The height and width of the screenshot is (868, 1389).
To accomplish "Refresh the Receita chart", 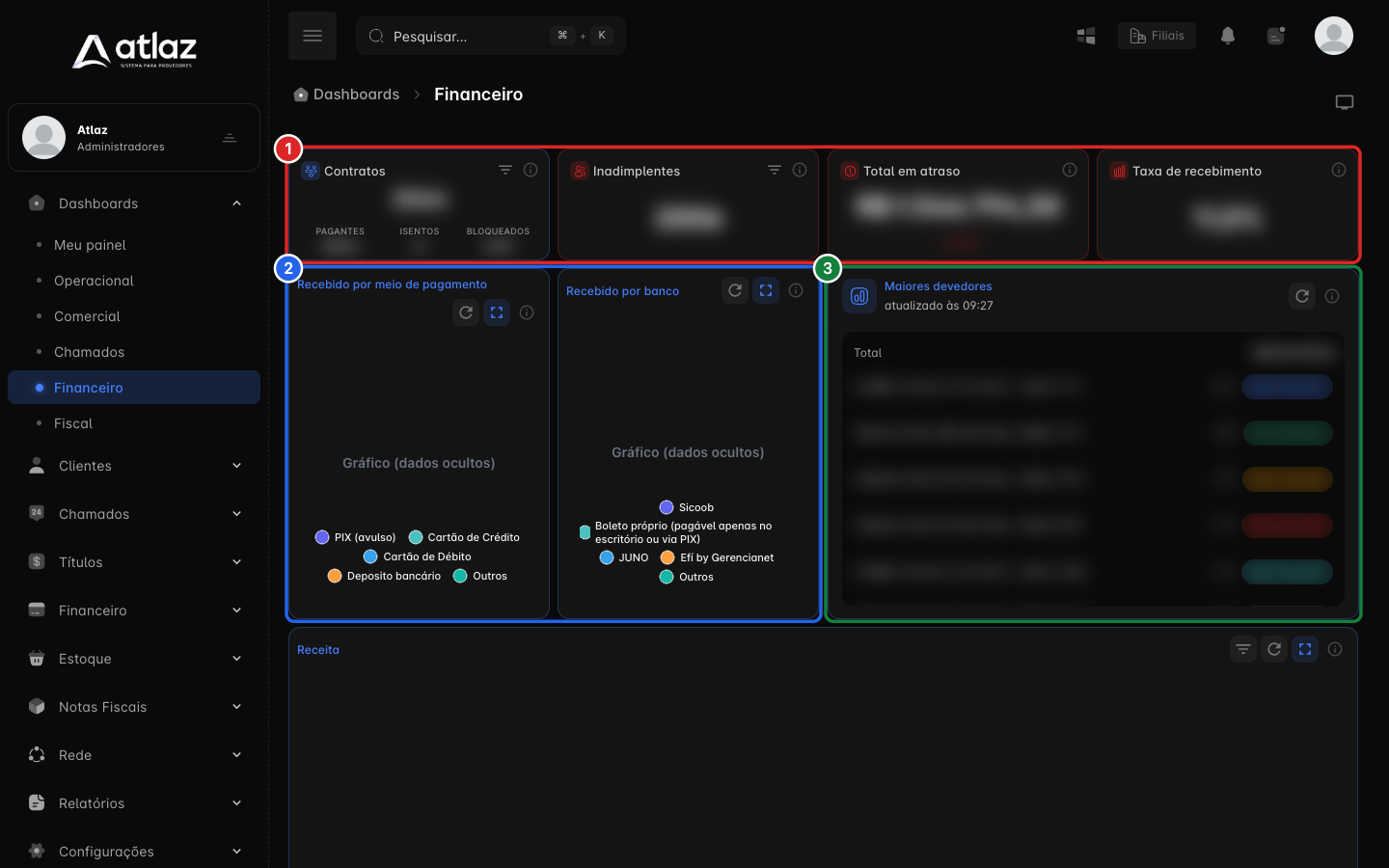I will click(x=1274, y=649).
